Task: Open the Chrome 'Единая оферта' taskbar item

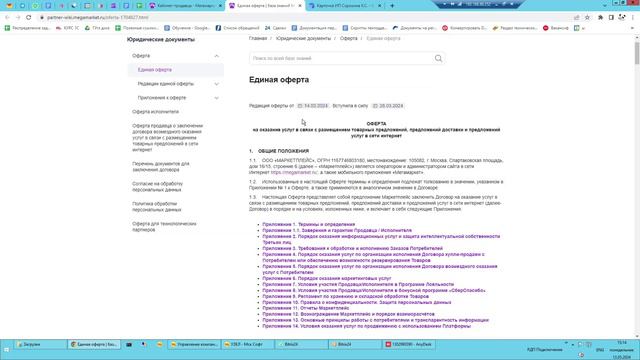Action: (x=94, y=344)
